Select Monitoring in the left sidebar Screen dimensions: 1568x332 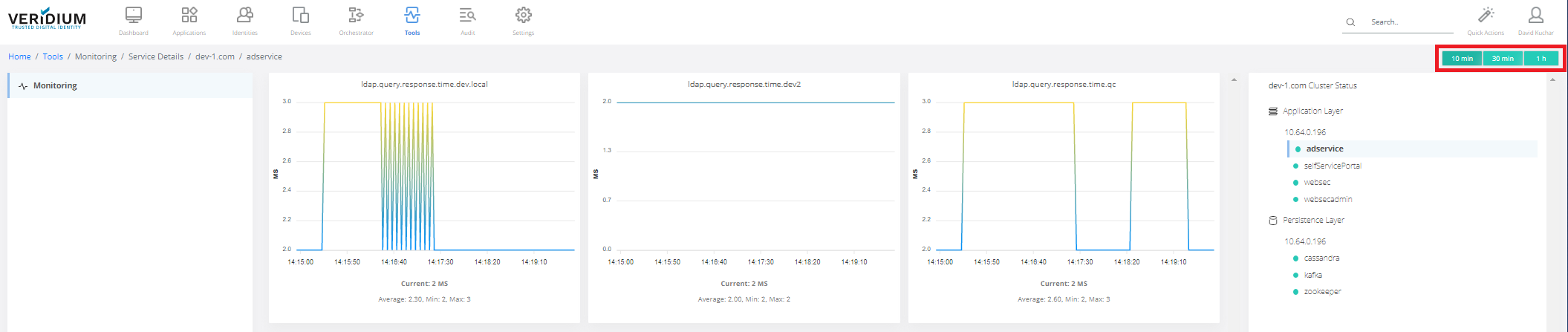coord(55,86)
